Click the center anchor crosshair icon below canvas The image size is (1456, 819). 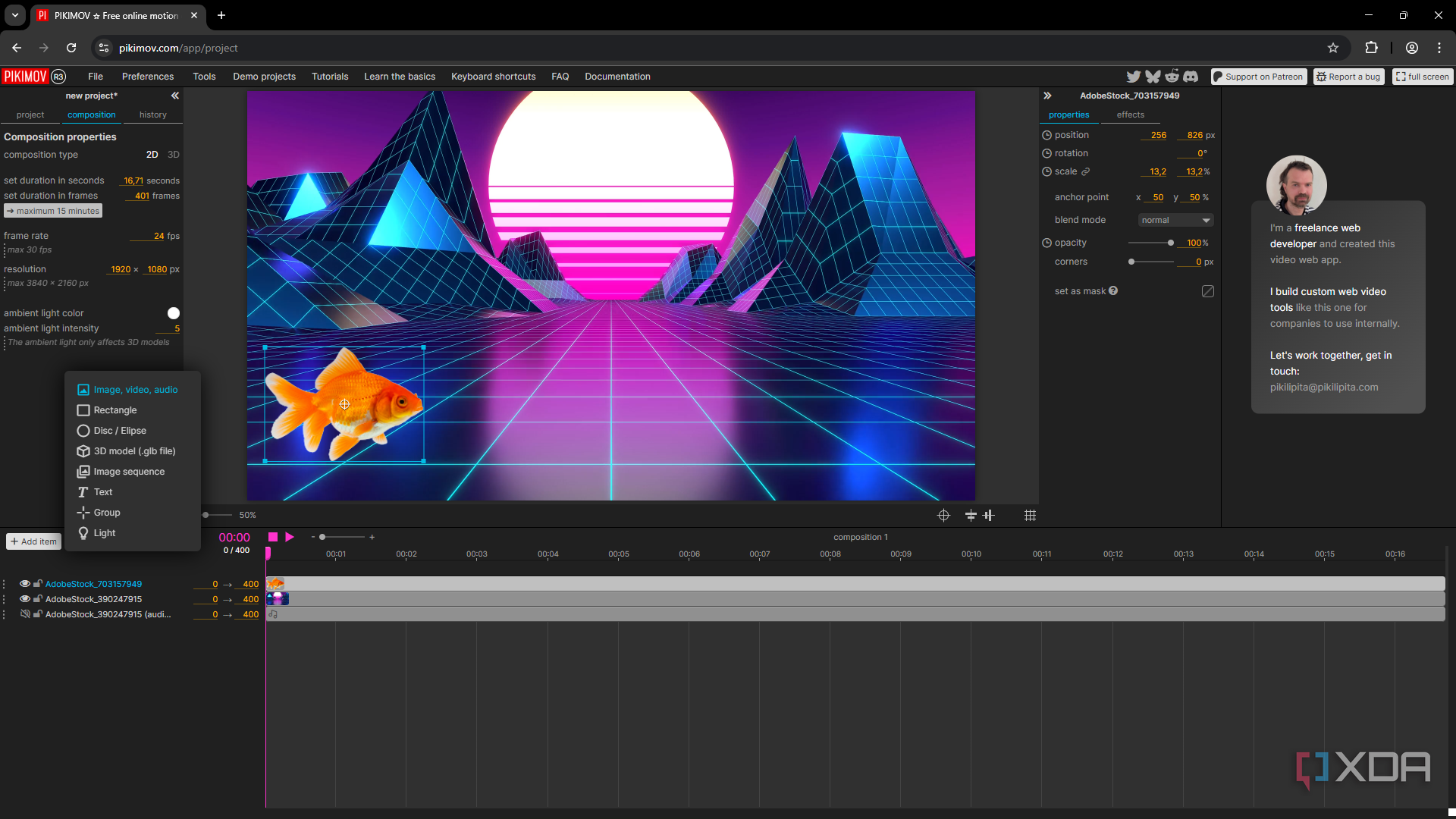pyautogui.click(x=943, y=516)
